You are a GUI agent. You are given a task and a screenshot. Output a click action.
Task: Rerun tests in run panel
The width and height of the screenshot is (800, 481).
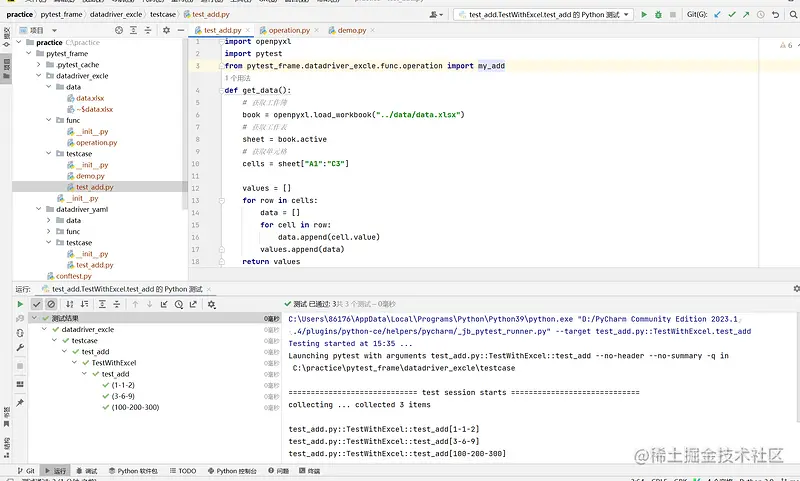[x=20, y=304]
